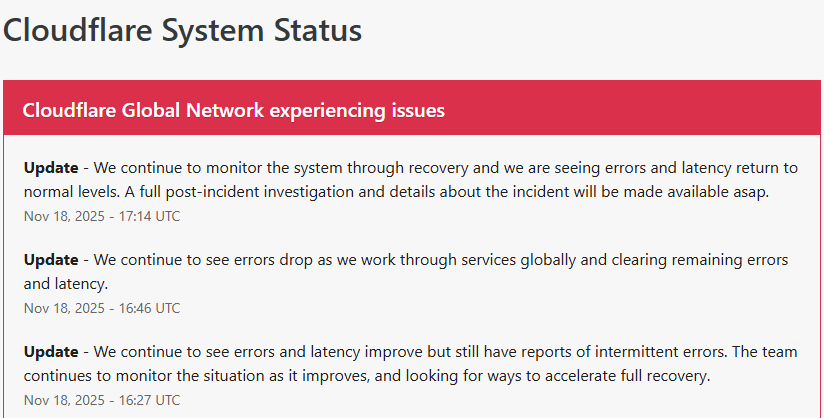The image size is (824, 418).
Task: Click the Nov 18, 2025 - 16:27 UTC timestamp
Action: [102, 400]
